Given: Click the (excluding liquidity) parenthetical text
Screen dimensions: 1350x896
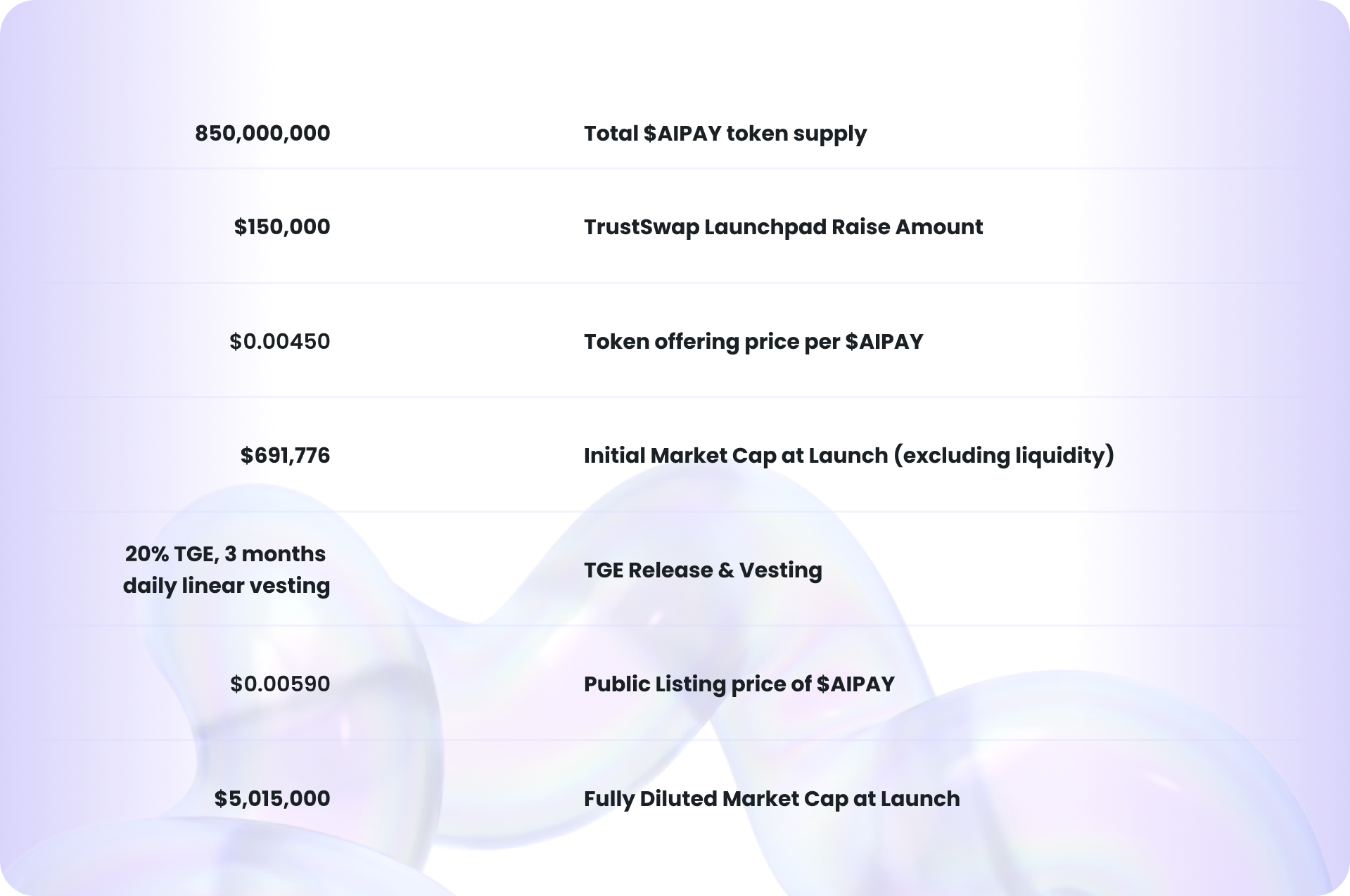Looking at the screenshot, I should coord(1004,456).
